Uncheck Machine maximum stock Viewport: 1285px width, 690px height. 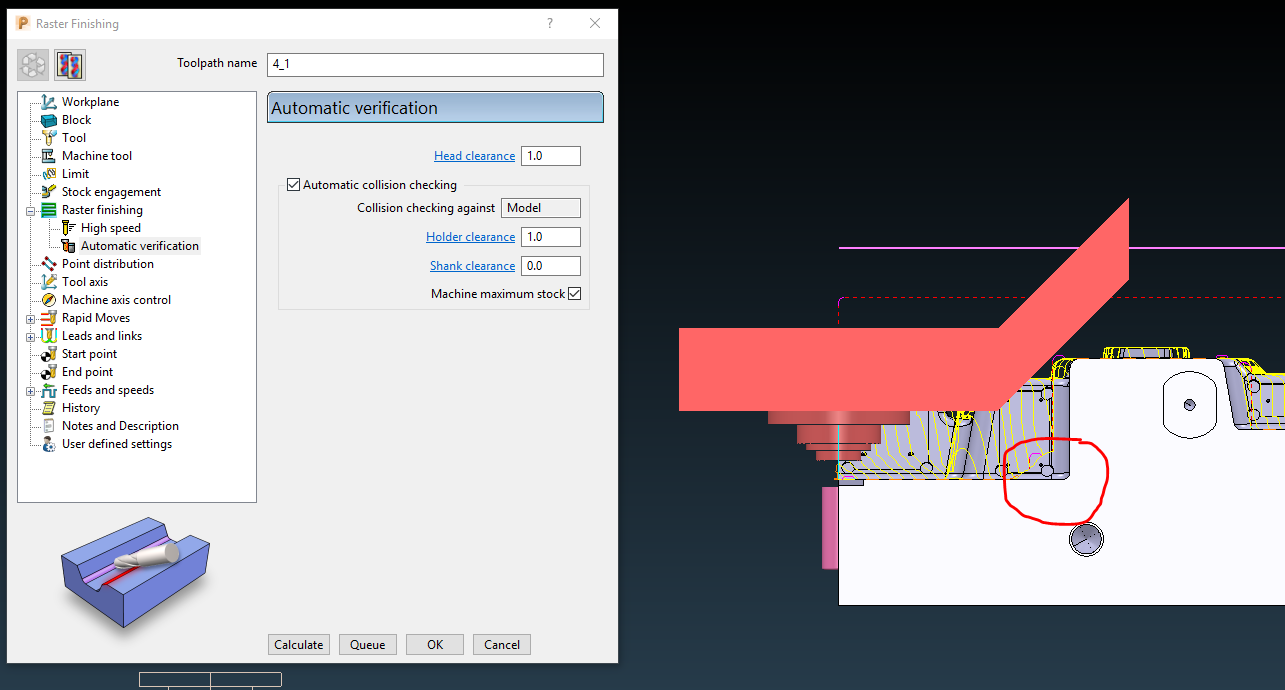[x=574, y=293]
